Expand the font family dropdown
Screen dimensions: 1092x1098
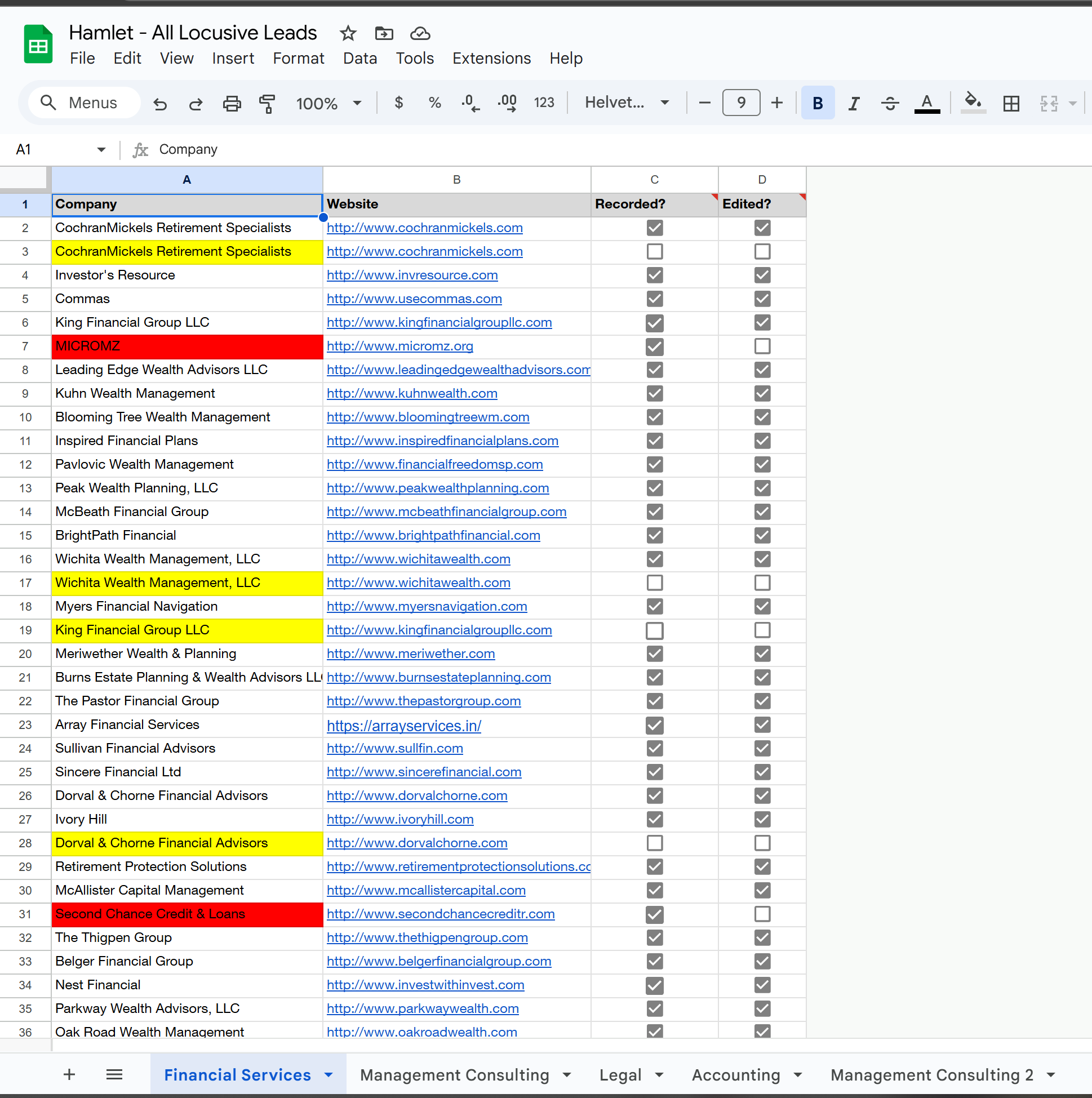click(664, 103)
